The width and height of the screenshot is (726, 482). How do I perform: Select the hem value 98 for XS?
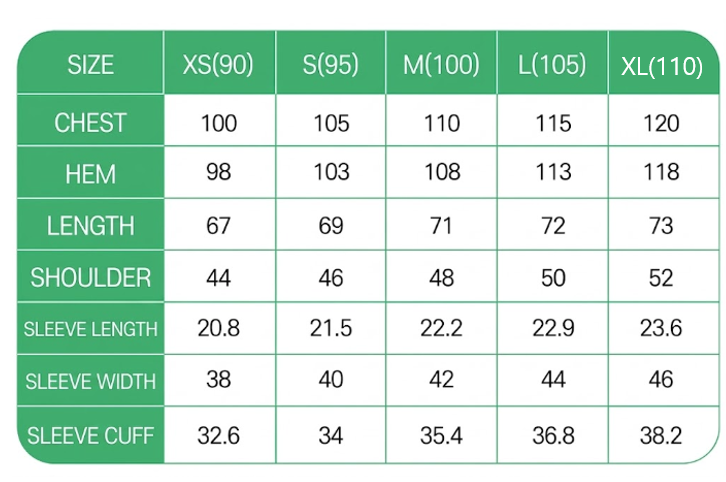point(218,173)
